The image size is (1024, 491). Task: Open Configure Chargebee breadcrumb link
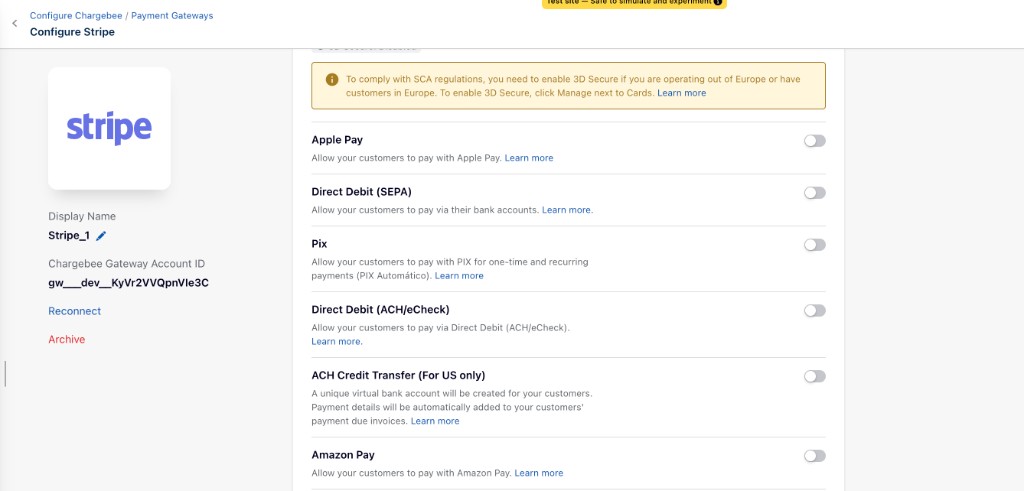coord(76,16)
